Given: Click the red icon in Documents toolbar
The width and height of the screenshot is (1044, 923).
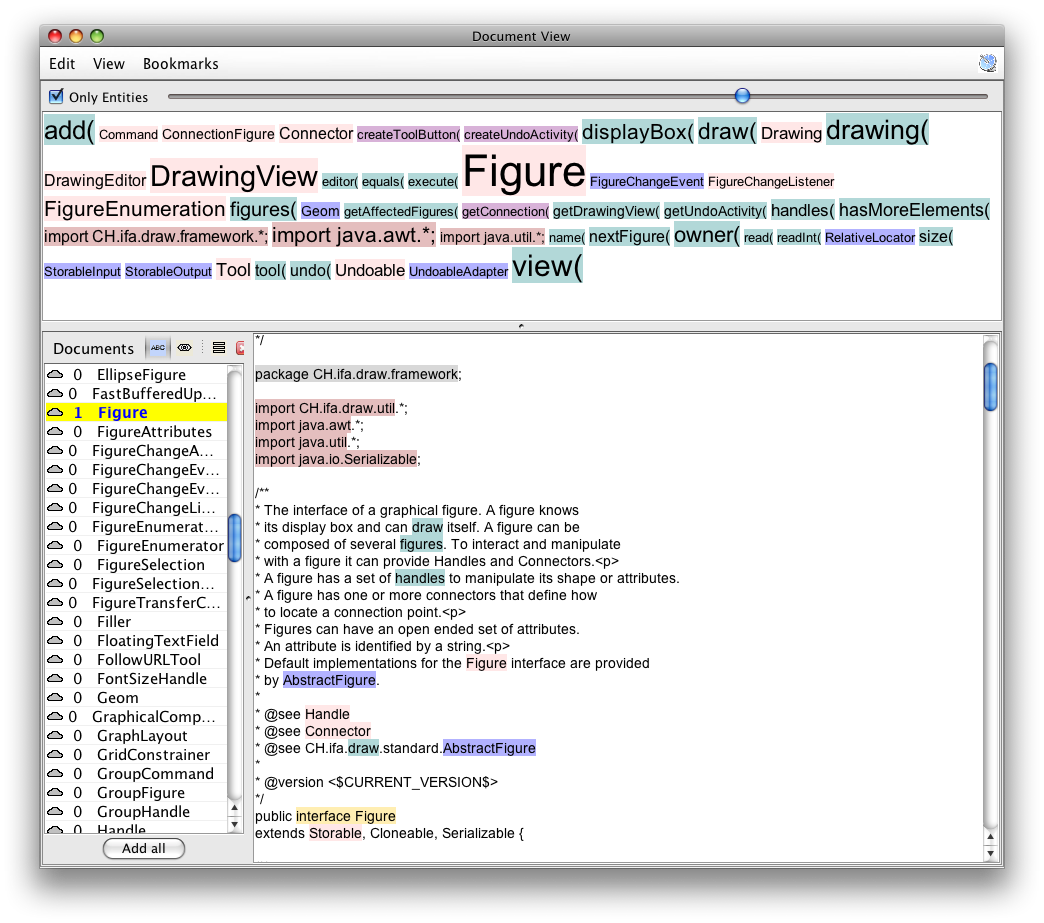Looking at the screenshot, I should 240,348.
